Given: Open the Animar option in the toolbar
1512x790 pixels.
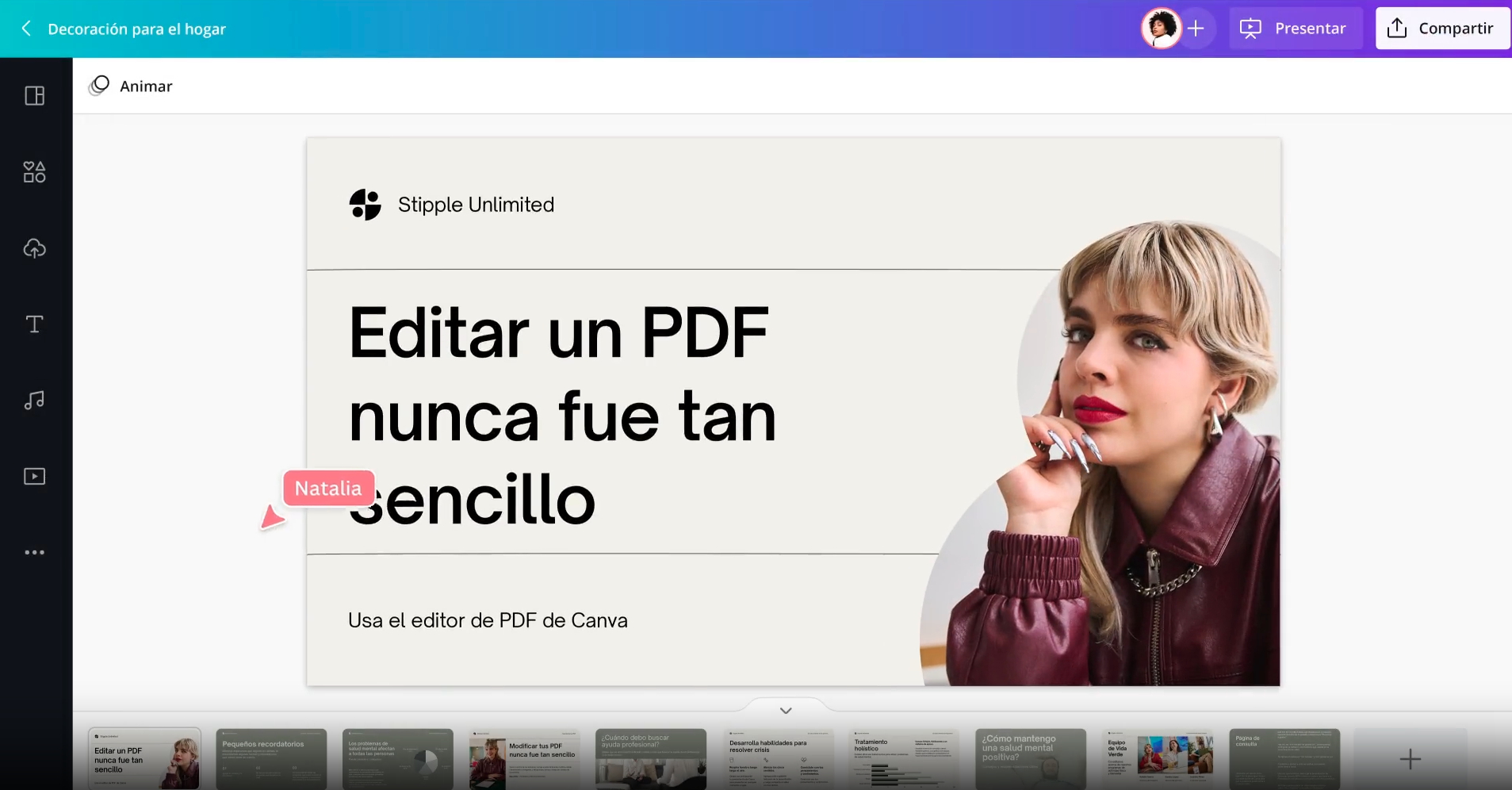Looking at the screenshot, I should tap(132, 86).
